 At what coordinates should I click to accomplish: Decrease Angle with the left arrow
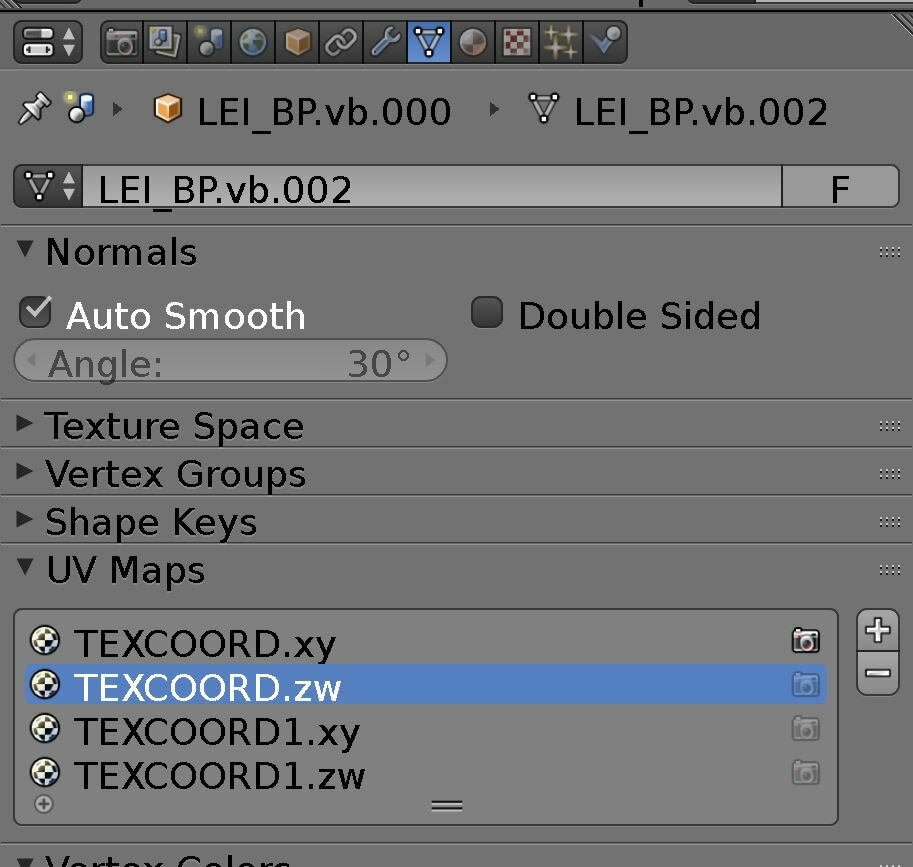tap(31, 360)
